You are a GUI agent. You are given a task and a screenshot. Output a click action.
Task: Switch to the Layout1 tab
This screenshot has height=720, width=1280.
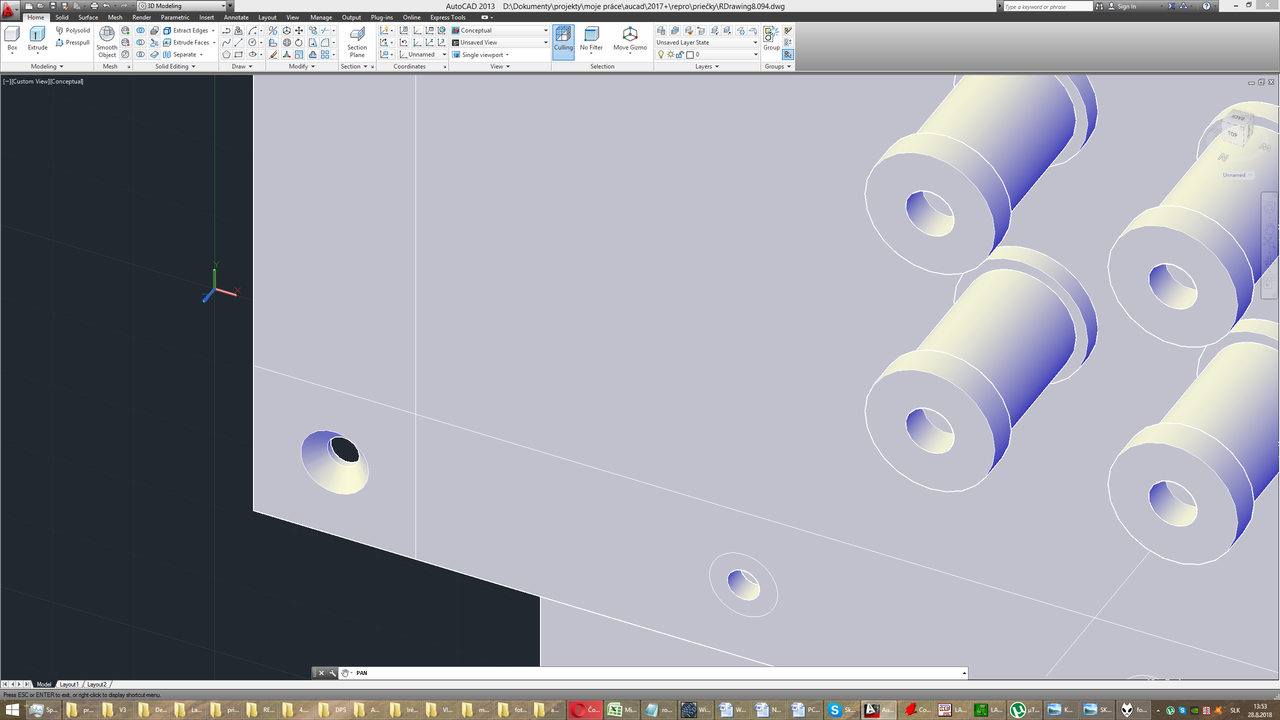coord(69,684)
